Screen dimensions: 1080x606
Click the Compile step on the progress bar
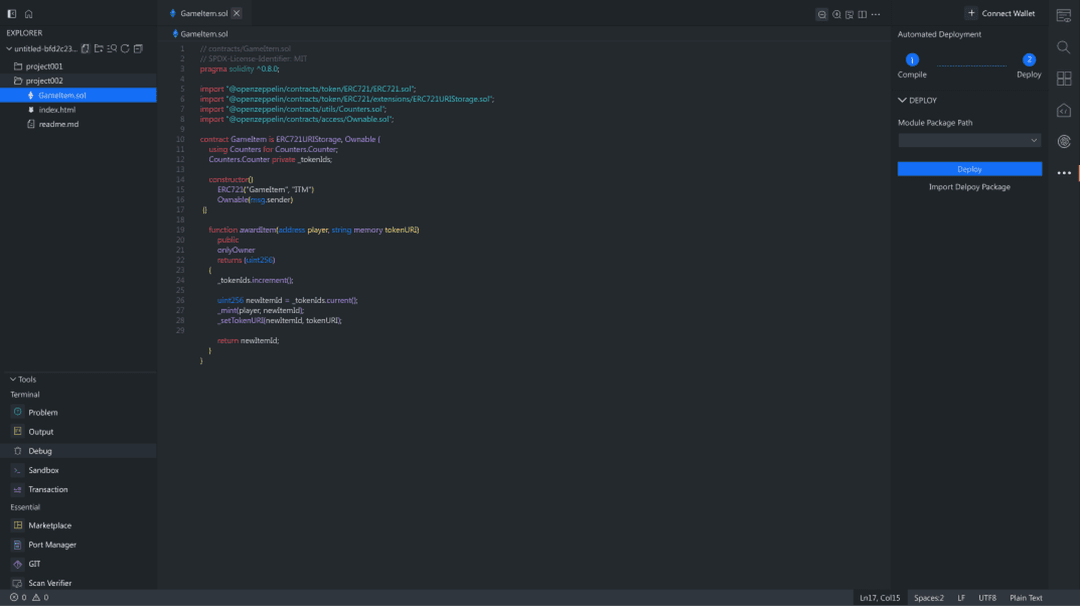tap(911, 60)
